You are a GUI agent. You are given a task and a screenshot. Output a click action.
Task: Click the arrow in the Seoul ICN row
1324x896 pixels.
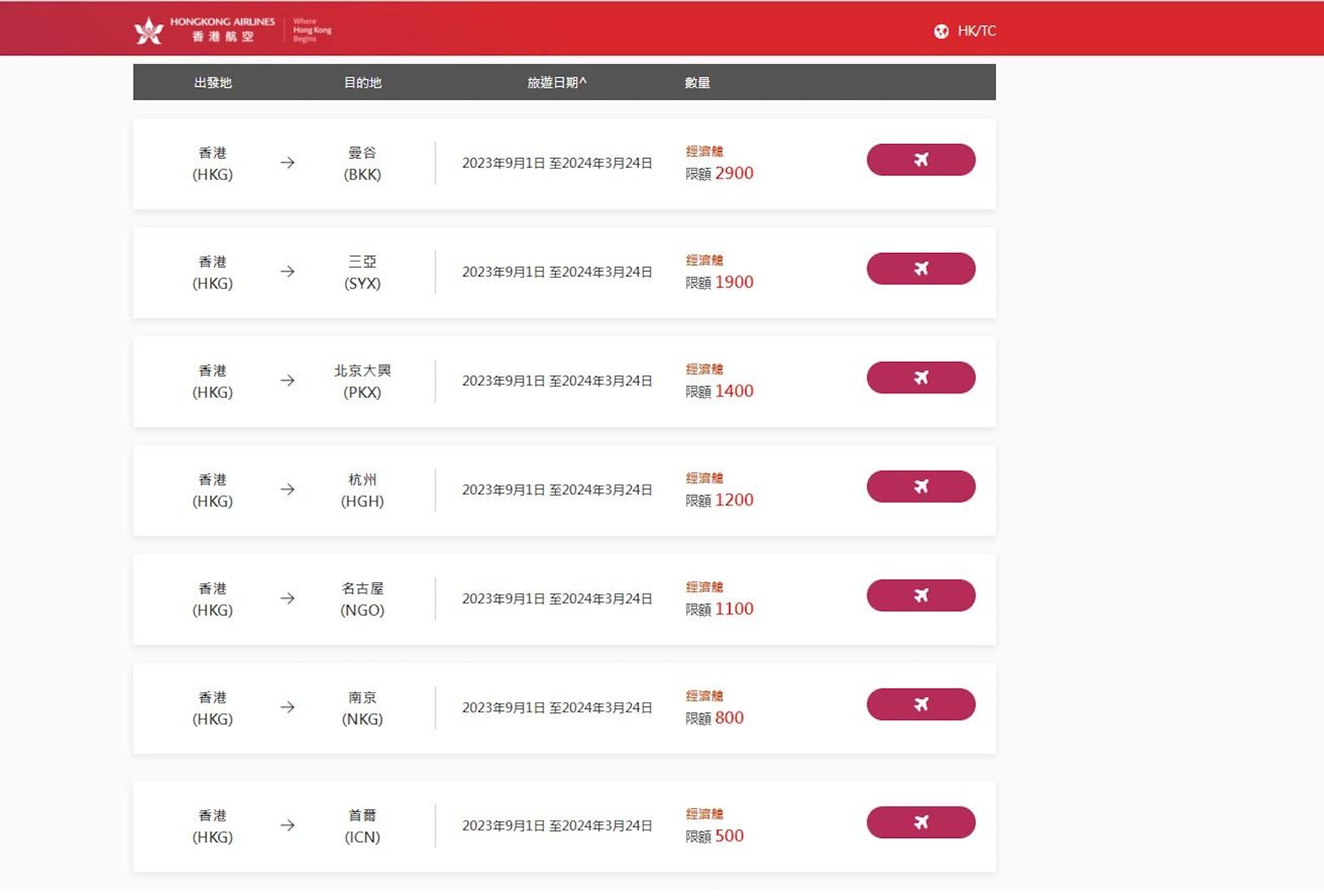click(288, 825)
